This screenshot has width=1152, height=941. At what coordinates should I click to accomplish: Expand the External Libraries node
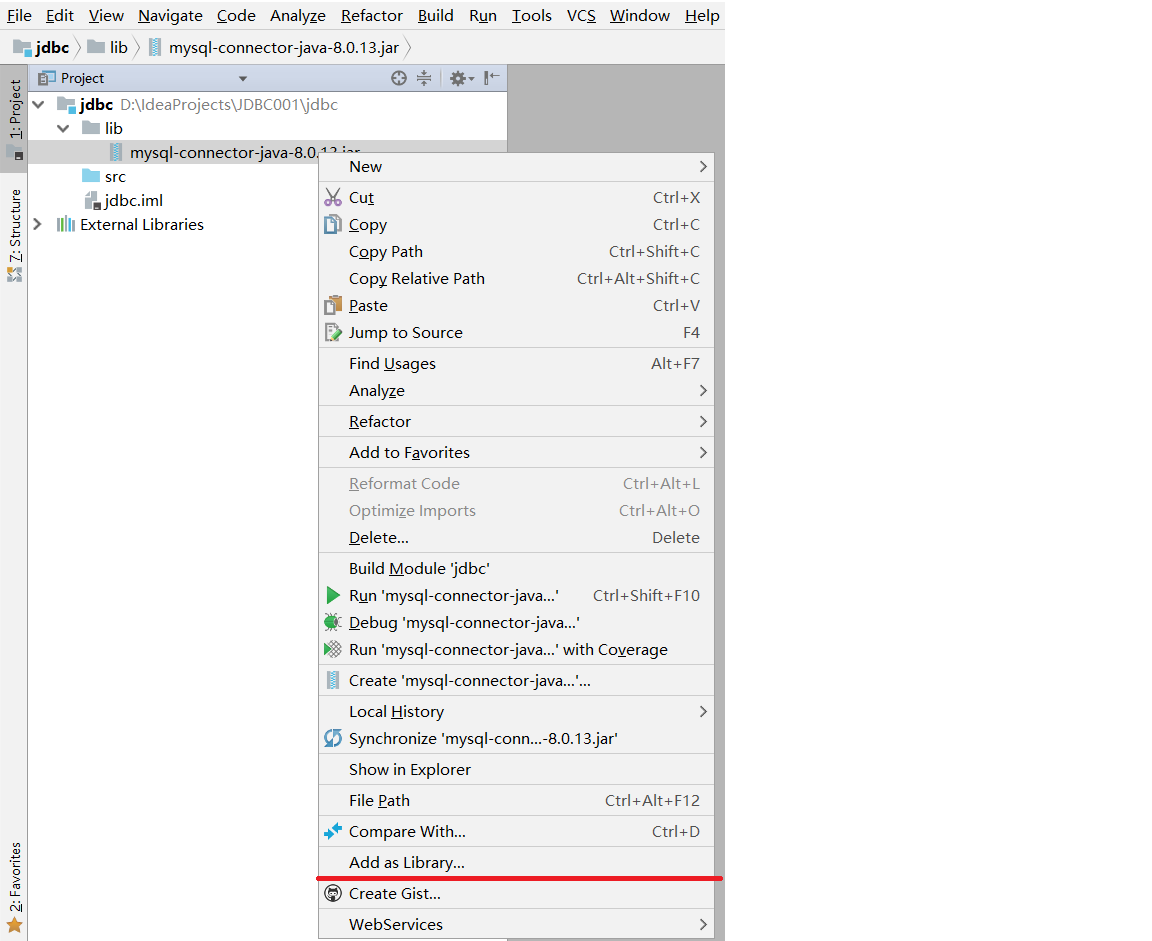point(38,224)
